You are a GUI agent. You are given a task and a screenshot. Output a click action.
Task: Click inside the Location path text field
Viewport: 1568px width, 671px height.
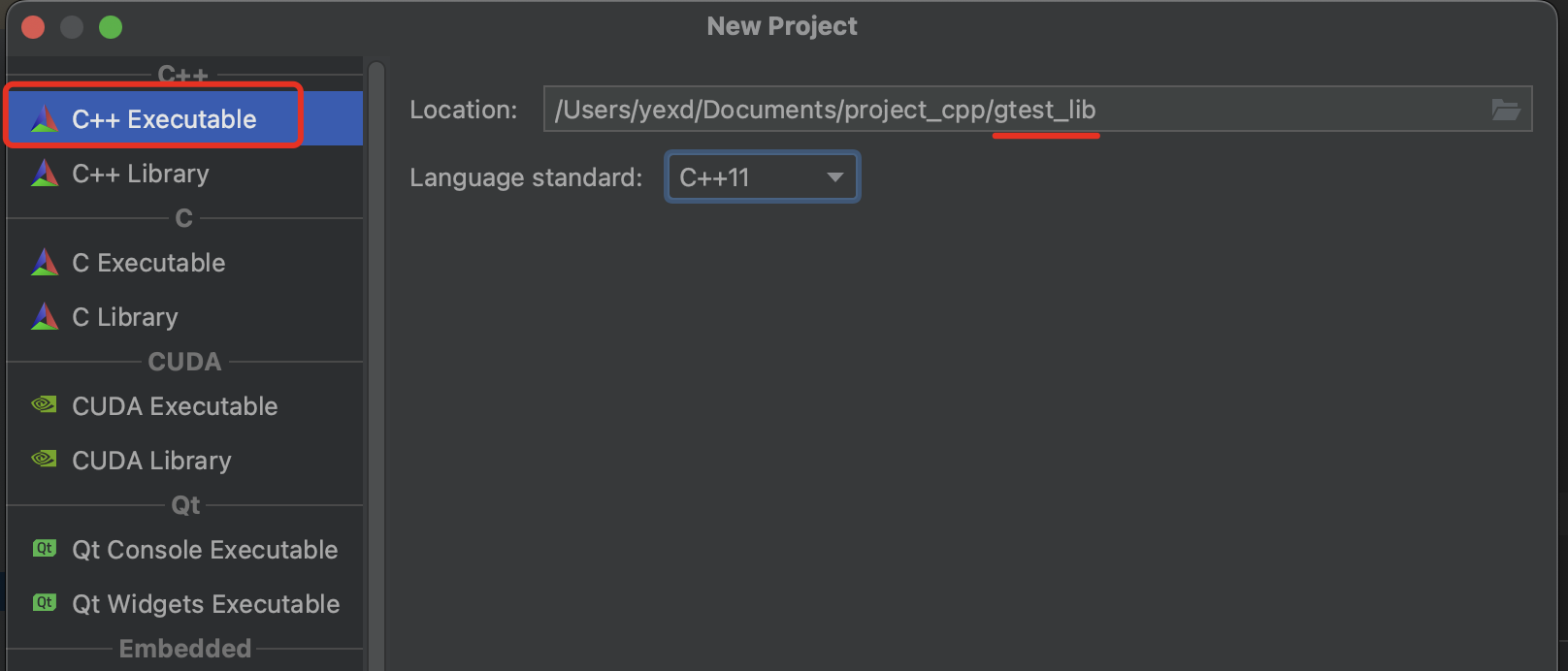tap(1014, 110)
